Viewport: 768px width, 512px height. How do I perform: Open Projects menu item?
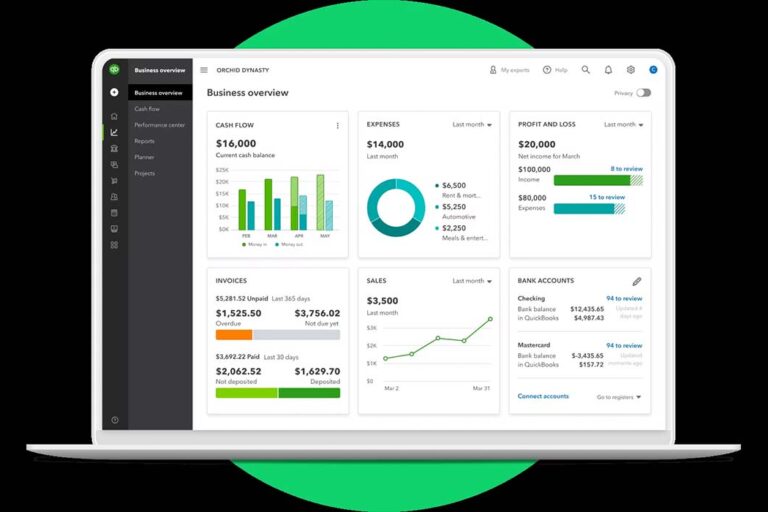coord(144,173)
